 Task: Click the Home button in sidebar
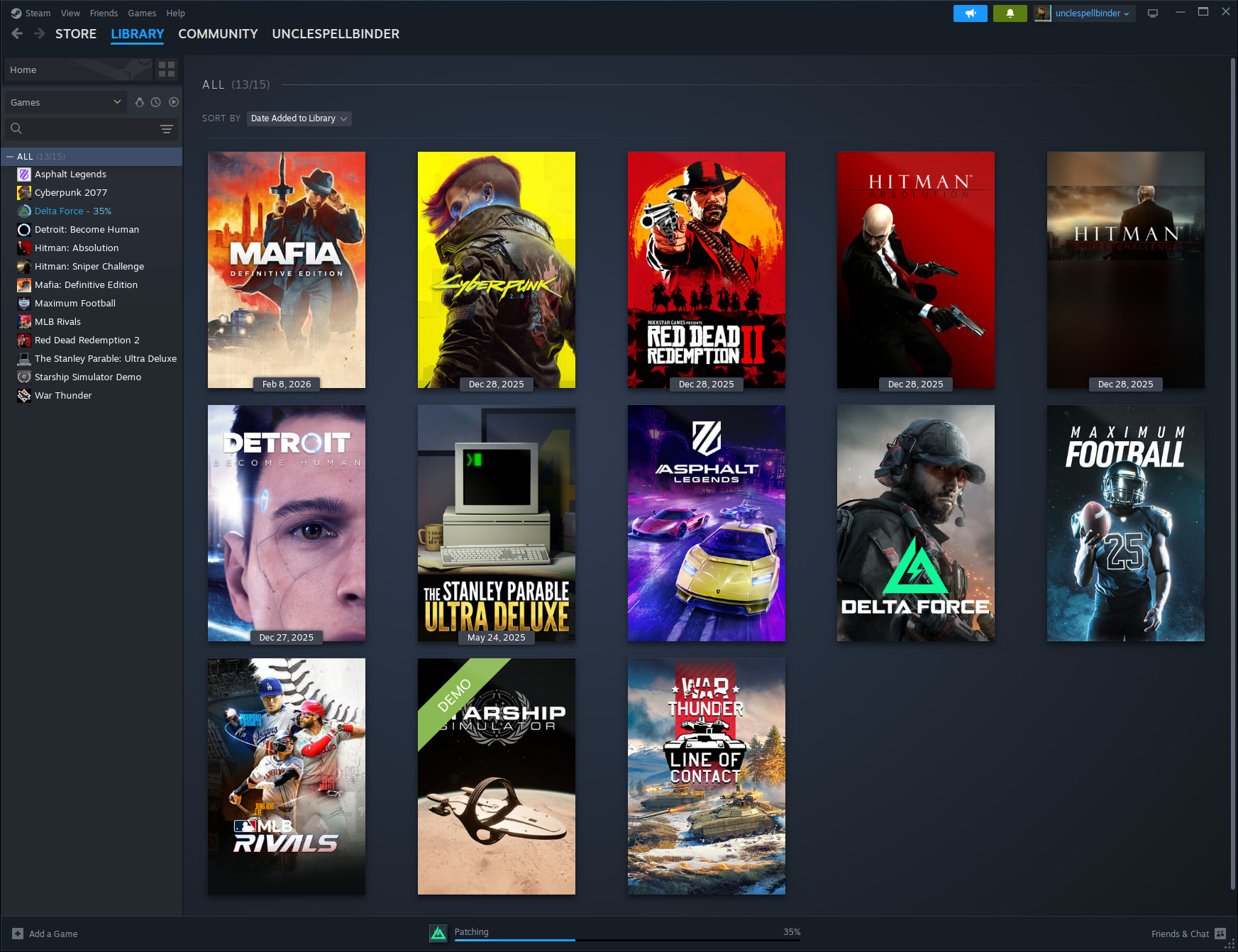[78, 70]
